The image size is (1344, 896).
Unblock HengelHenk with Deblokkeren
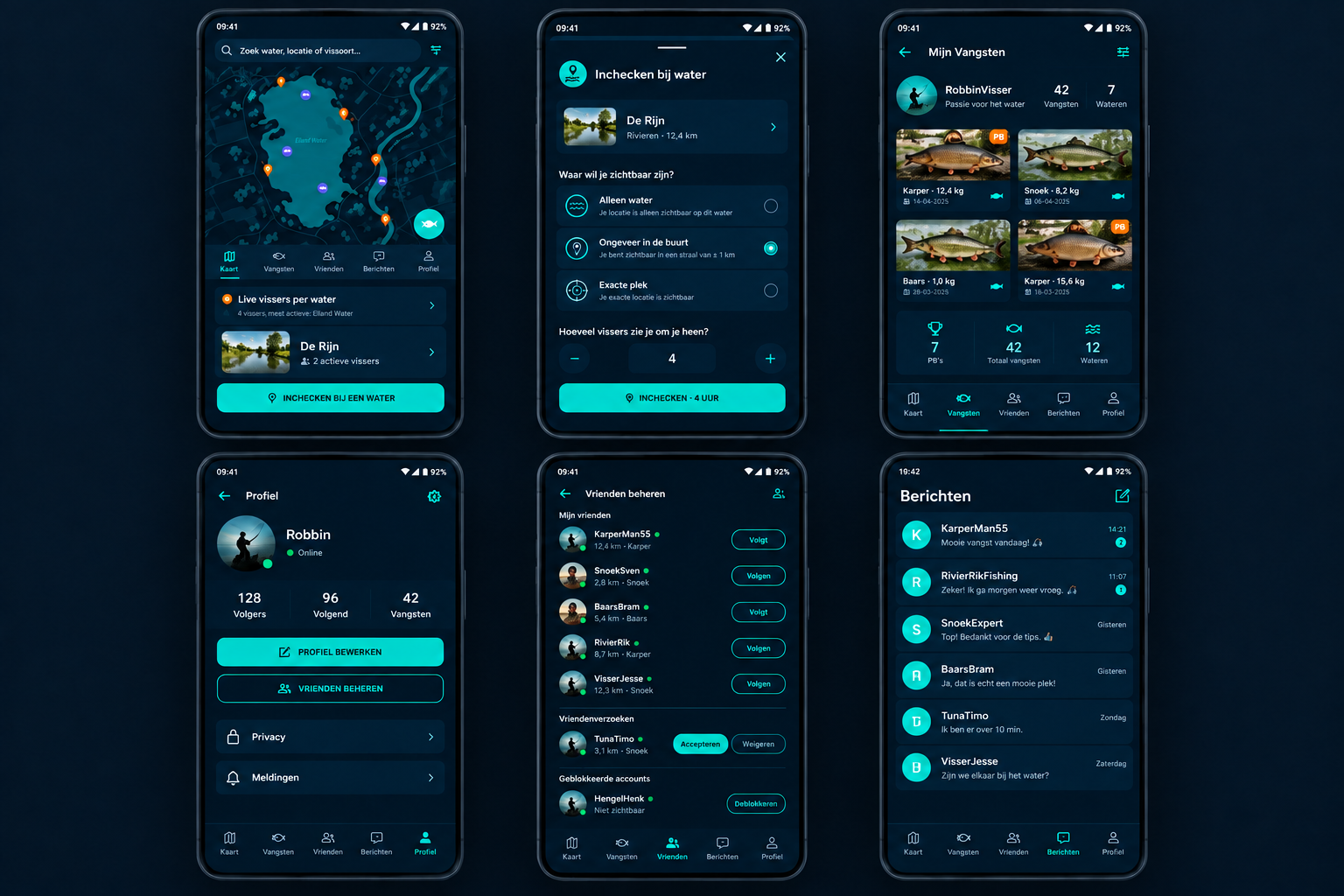click(x=756, y=804)
